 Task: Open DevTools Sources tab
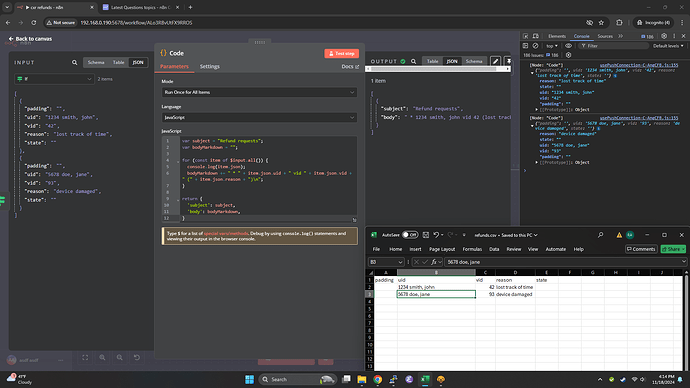[x=605, y=36]
